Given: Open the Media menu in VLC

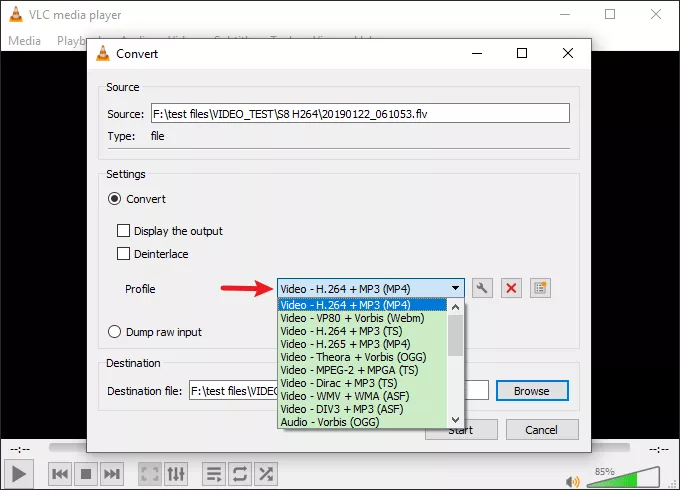Looking at the screenshot, I should [x=24, y=41].
